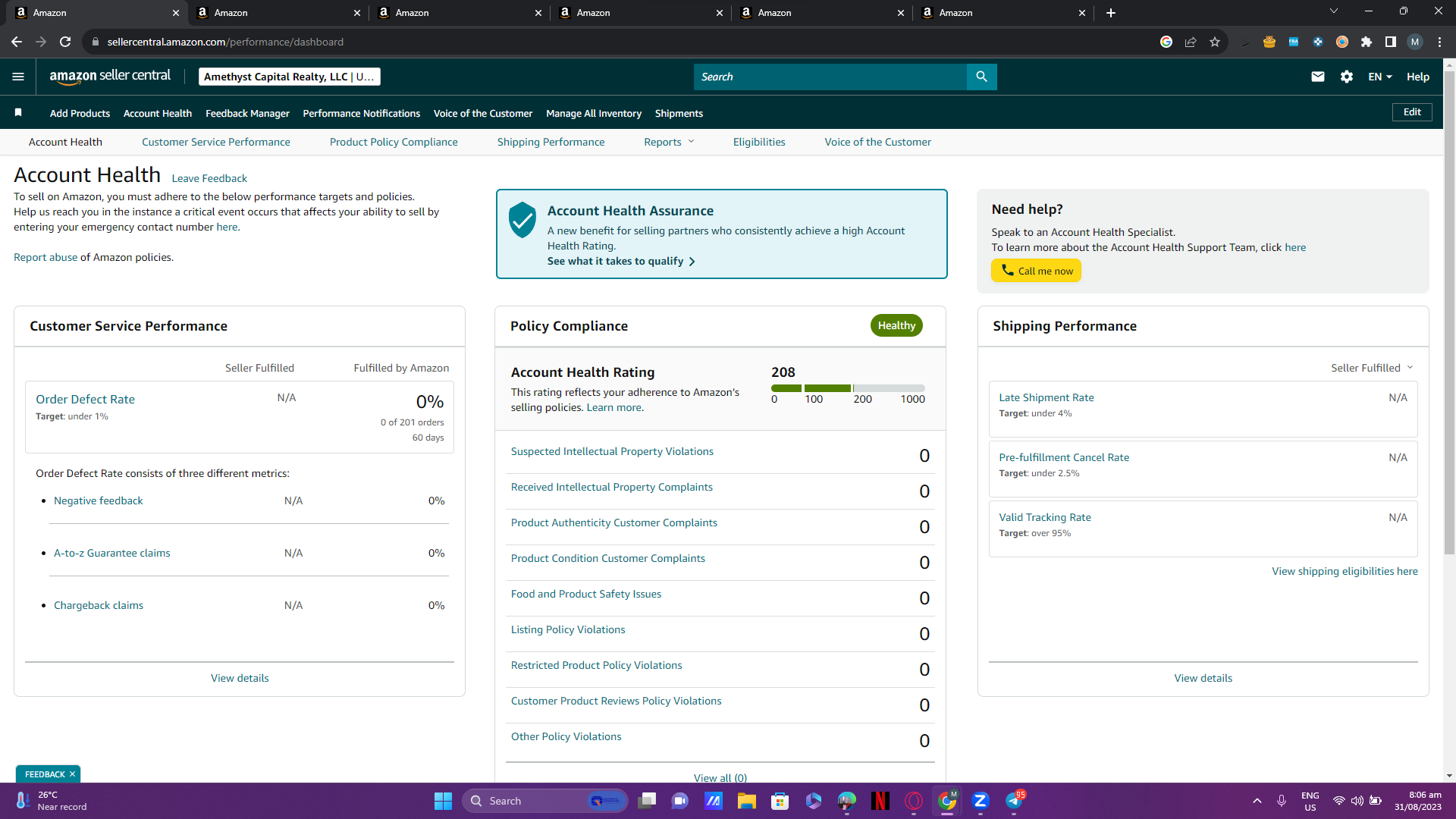
Task: Click Customer Service Performance View details
Action: [x=240, y=678]
